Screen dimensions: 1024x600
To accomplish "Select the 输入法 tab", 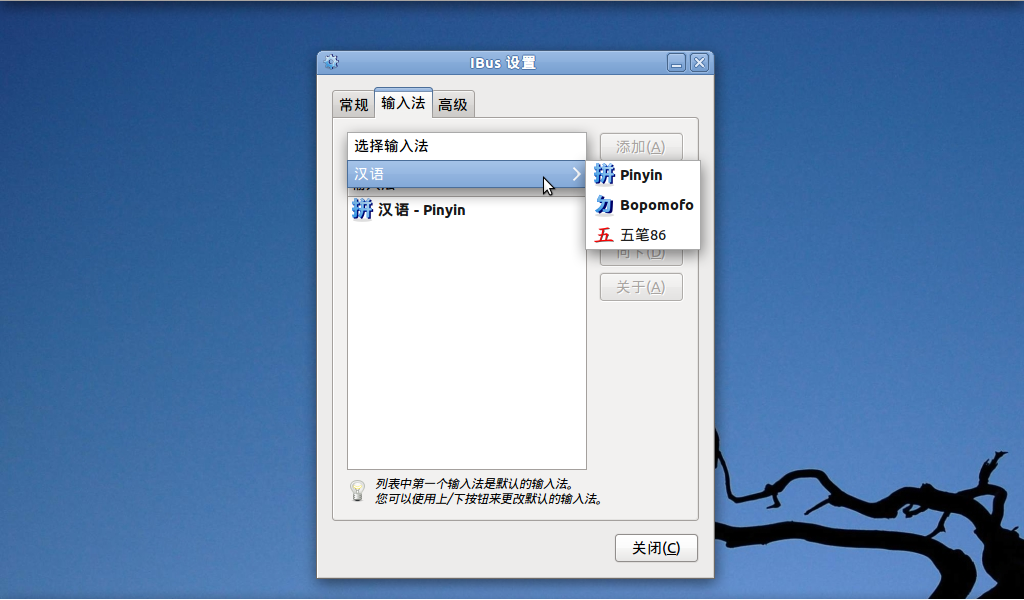I will [x=403, y=103].
